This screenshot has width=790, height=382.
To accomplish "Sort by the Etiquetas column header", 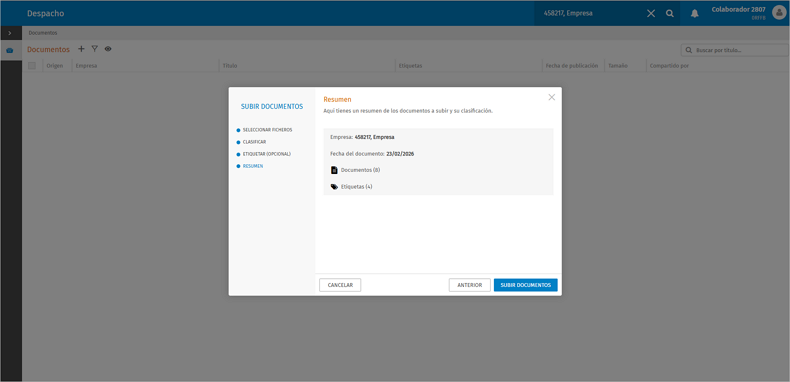I will pos(411,66).
